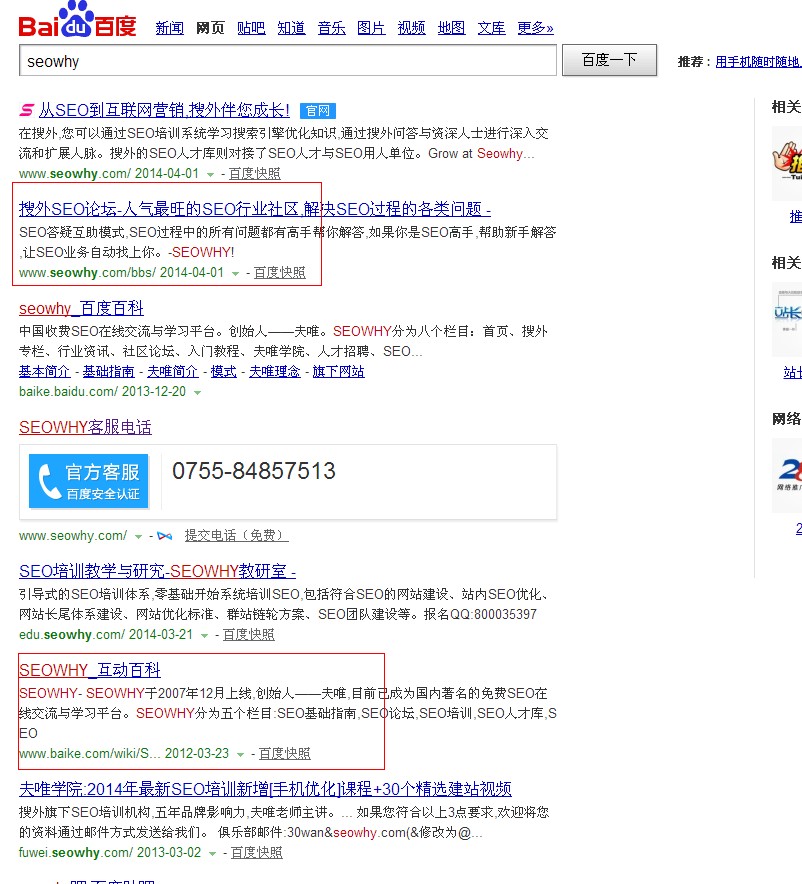Open the 贴吧 tab
Image resolution: width=802 pixels, height=884 pixels.
(x=251, y=28)
